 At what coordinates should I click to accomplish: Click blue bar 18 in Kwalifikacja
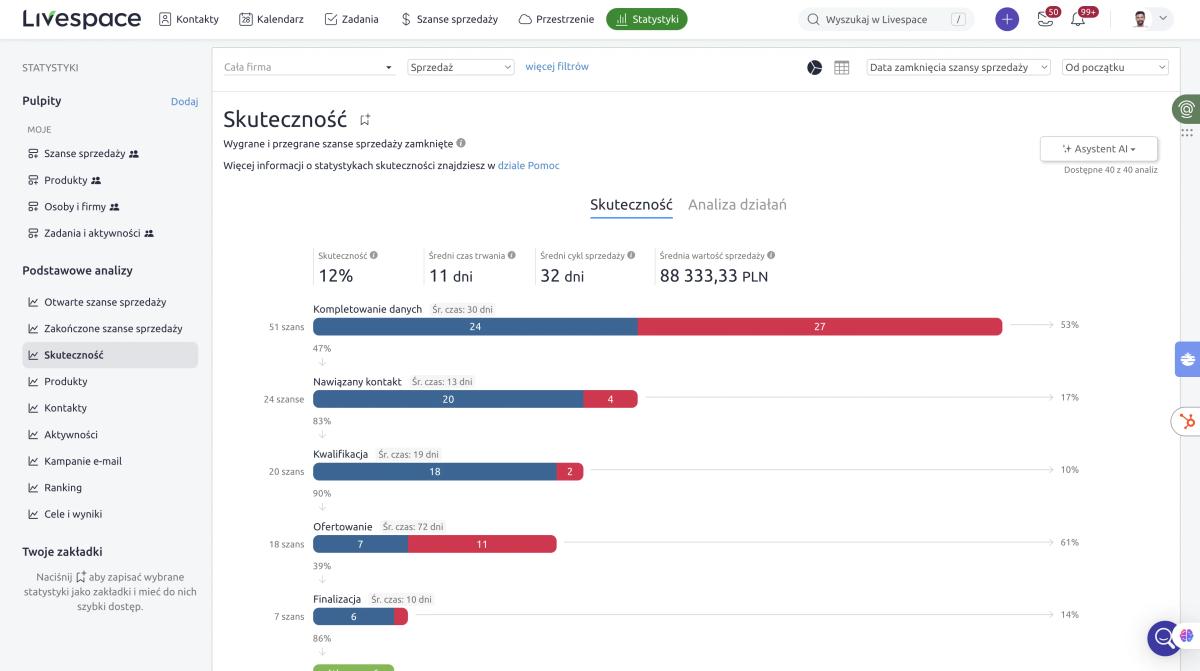tap(435, 471)
